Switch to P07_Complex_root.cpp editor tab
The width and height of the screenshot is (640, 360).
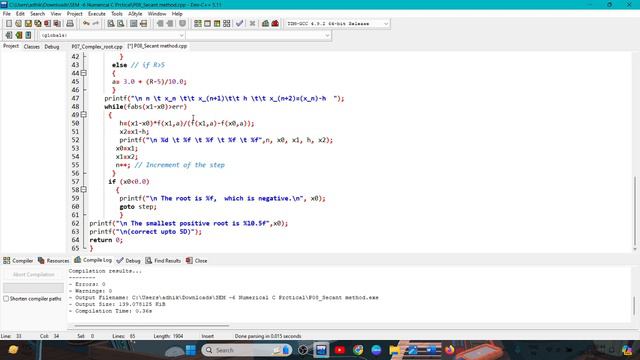tap(97, 47)
